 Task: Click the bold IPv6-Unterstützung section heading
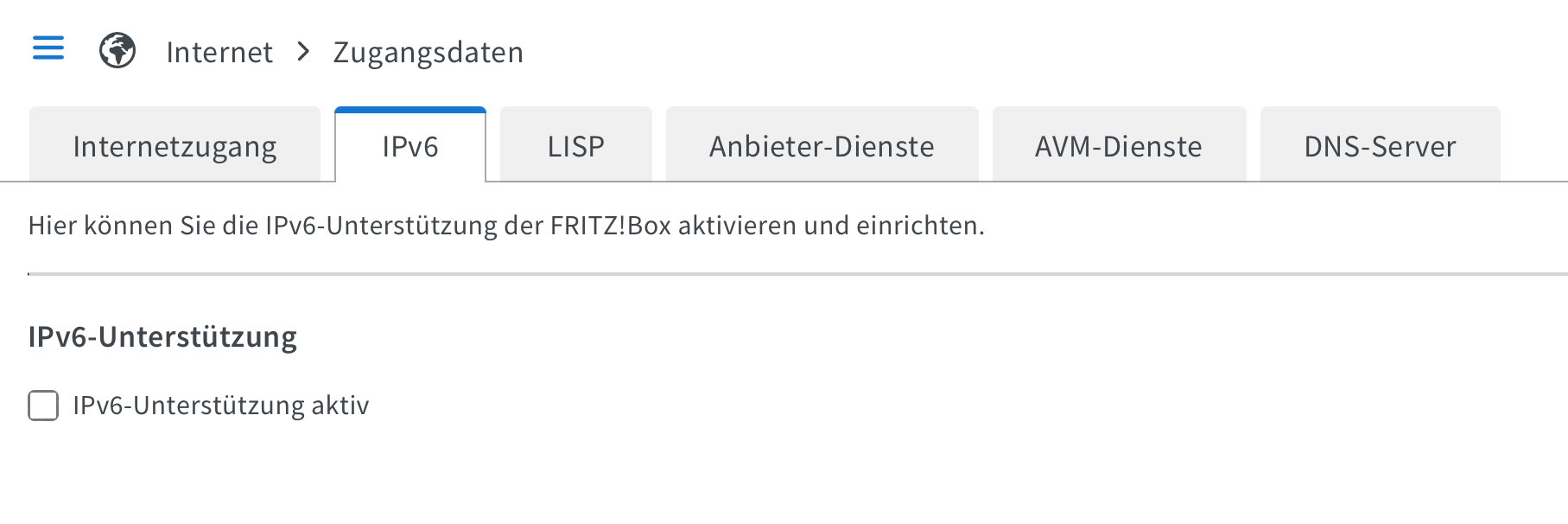tap(162, 336)
